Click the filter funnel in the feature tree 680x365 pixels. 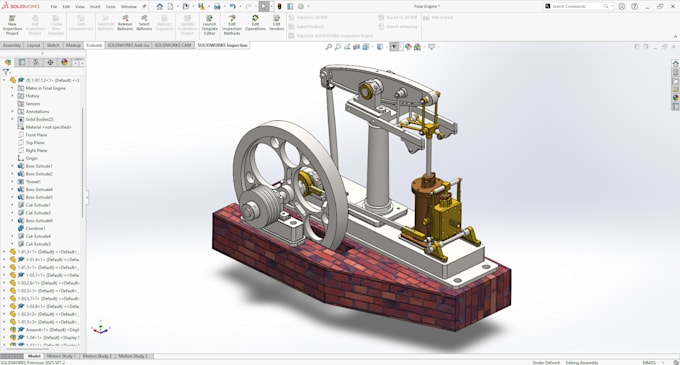tap(6, 72)
